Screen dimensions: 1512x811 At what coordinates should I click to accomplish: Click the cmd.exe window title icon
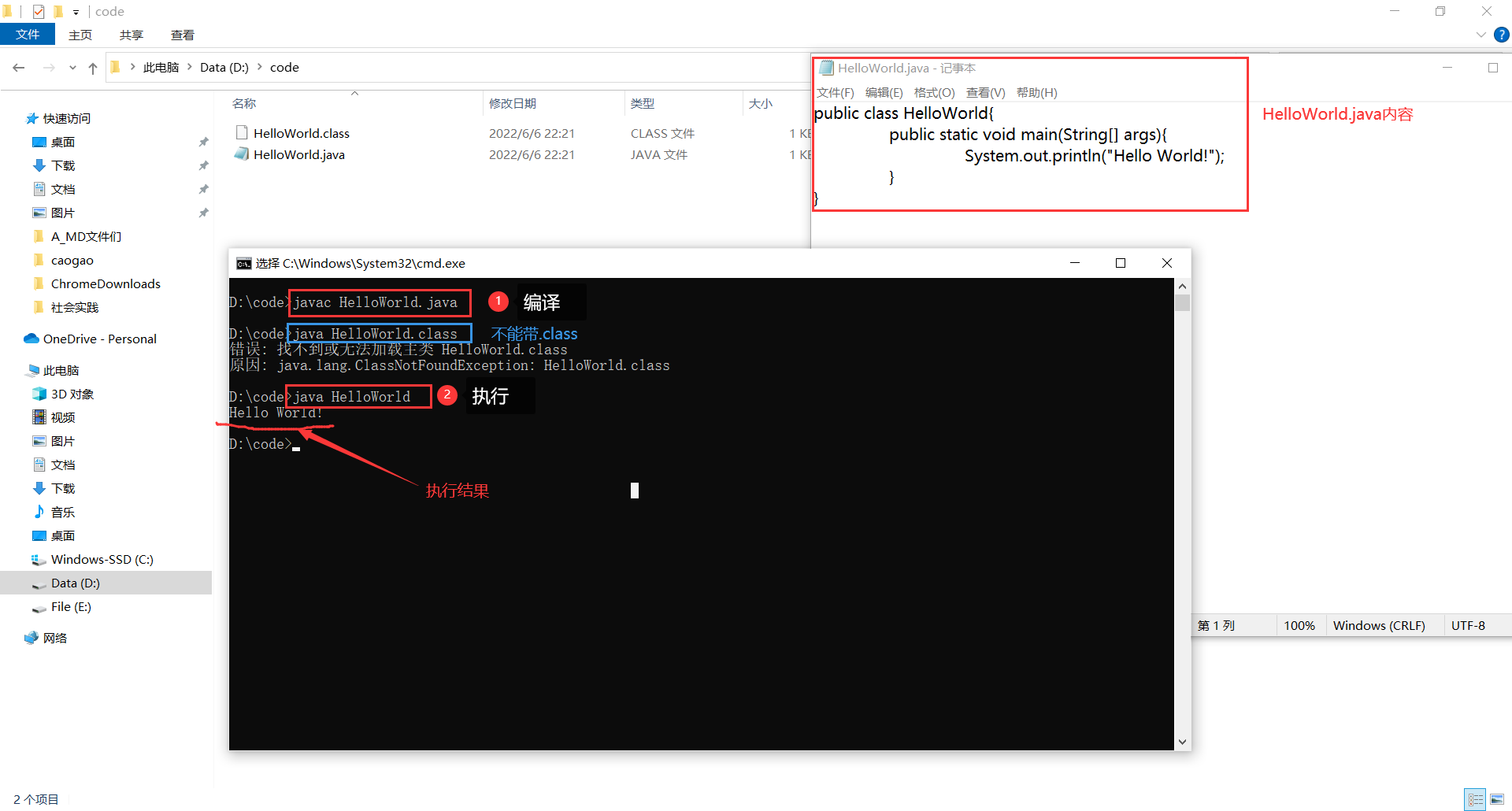[x=244, y=264]
